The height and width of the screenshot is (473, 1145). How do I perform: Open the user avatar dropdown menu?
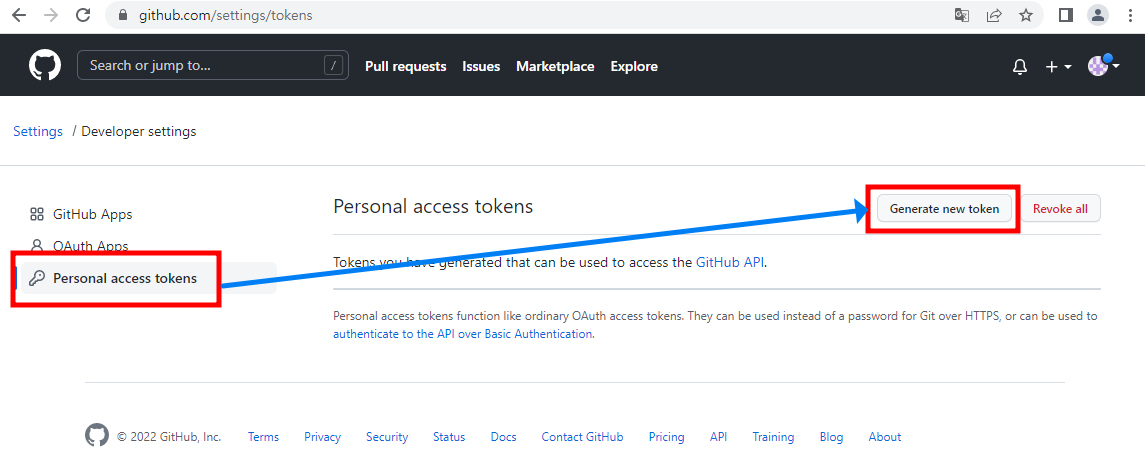(1103, 66)
